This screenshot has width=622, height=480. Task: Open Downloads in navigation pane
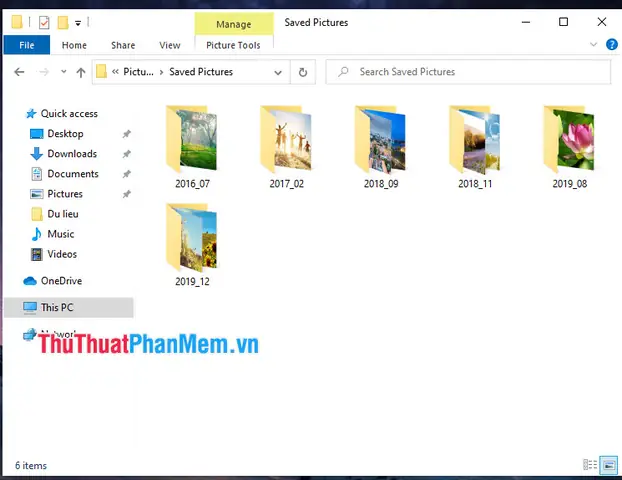click(x=72, y=154)
